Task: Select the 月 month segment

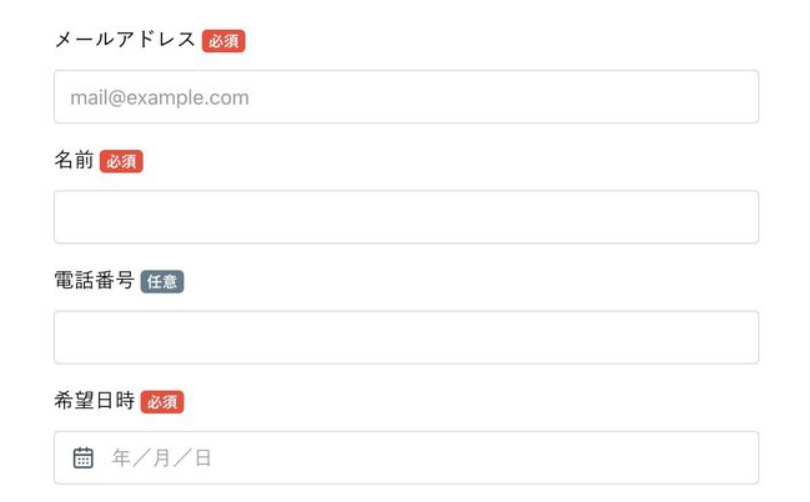Action: 162,458
